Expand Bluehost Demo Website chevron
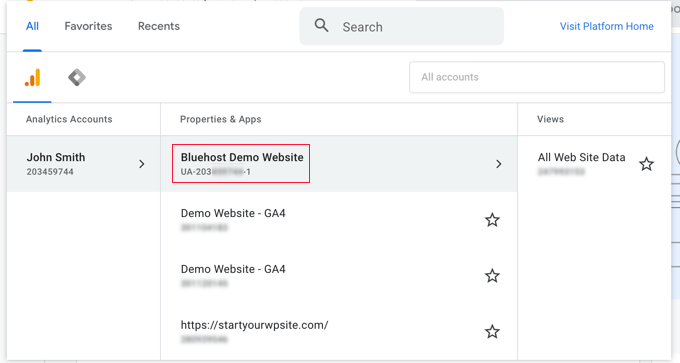The image size is (680, 363). [x=499, y=164]
